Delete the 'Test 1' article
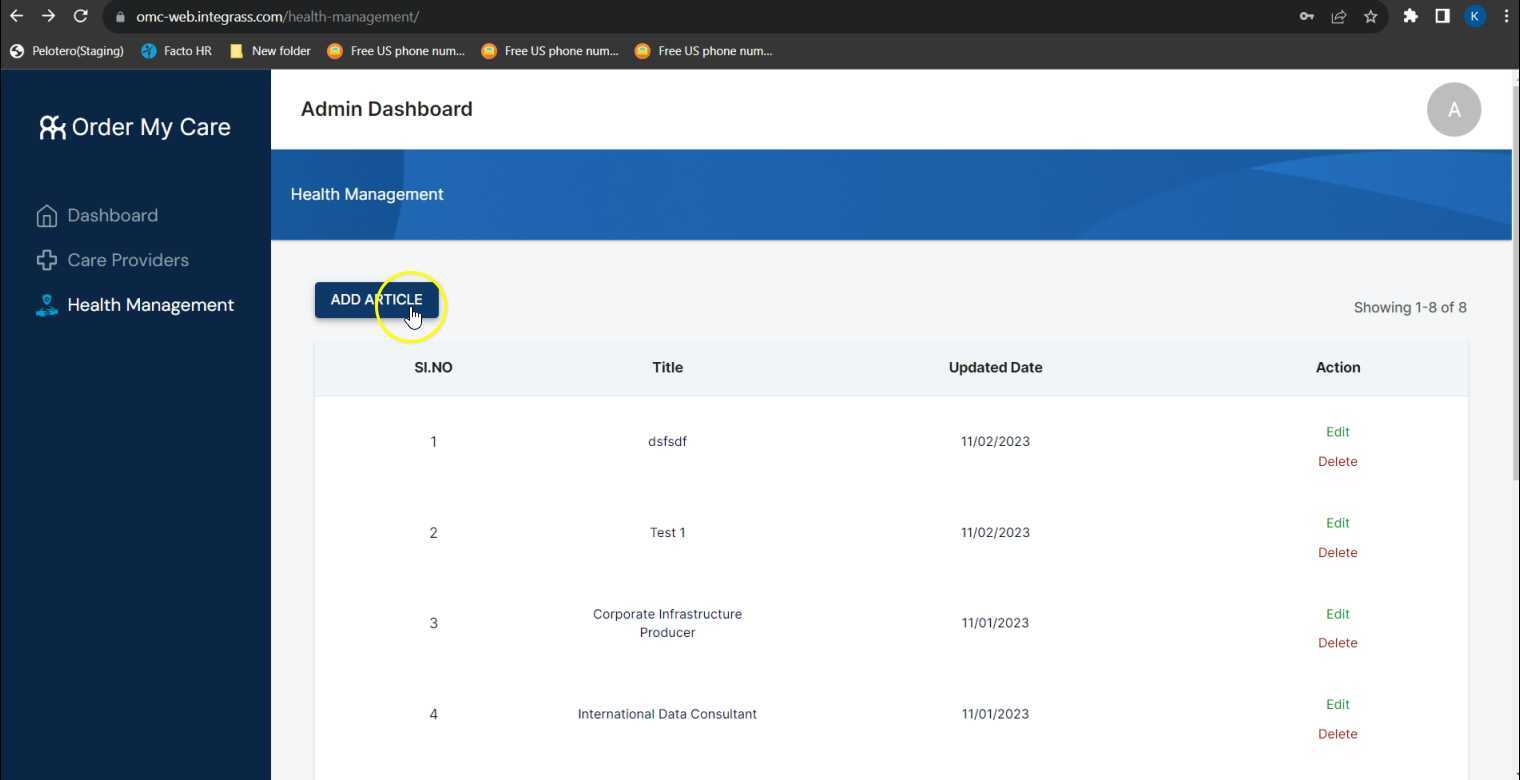 pos(1337,553)
